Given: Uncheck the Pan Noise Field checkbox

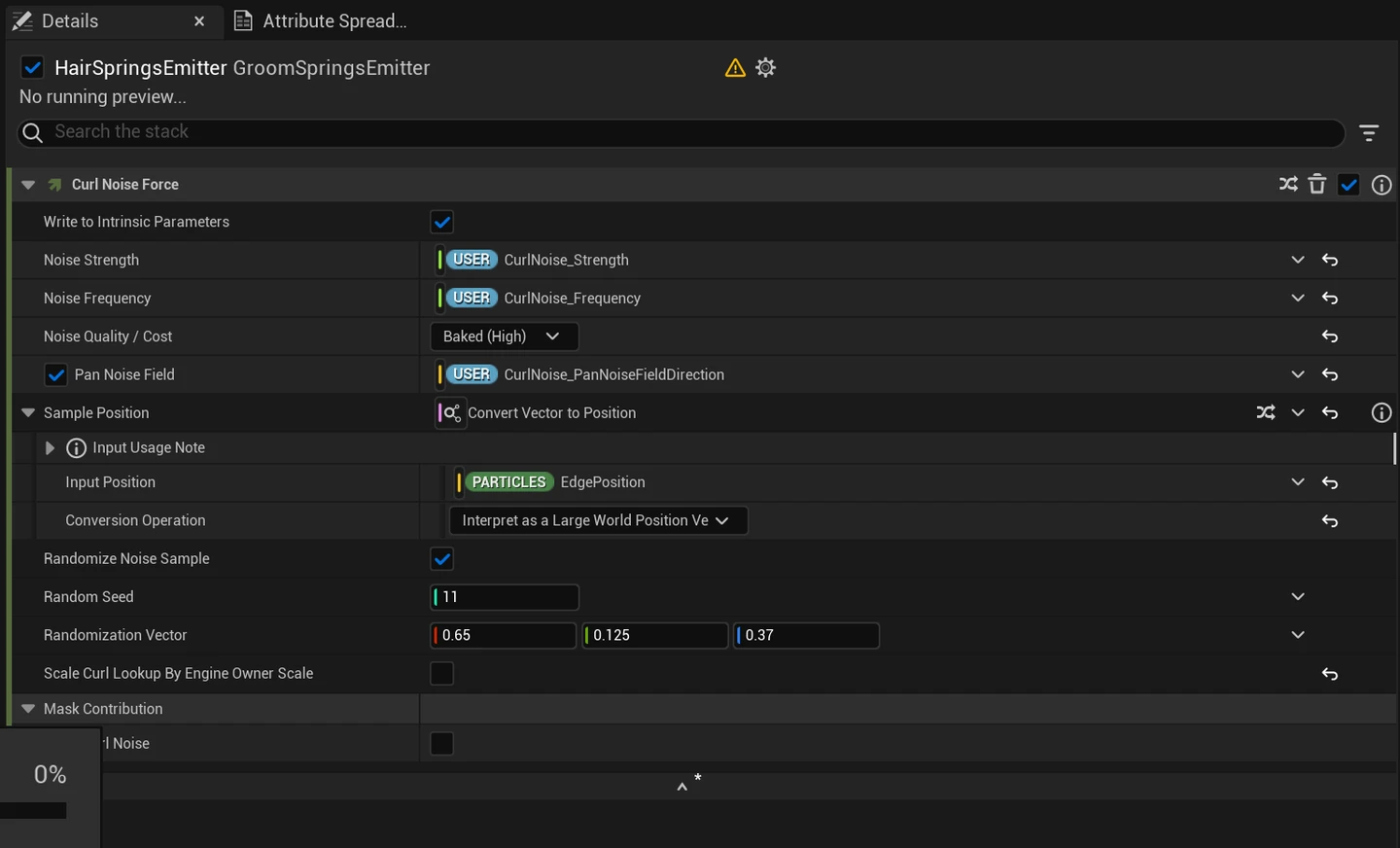Looking at the screenshot, I should [x=56, y=374].
